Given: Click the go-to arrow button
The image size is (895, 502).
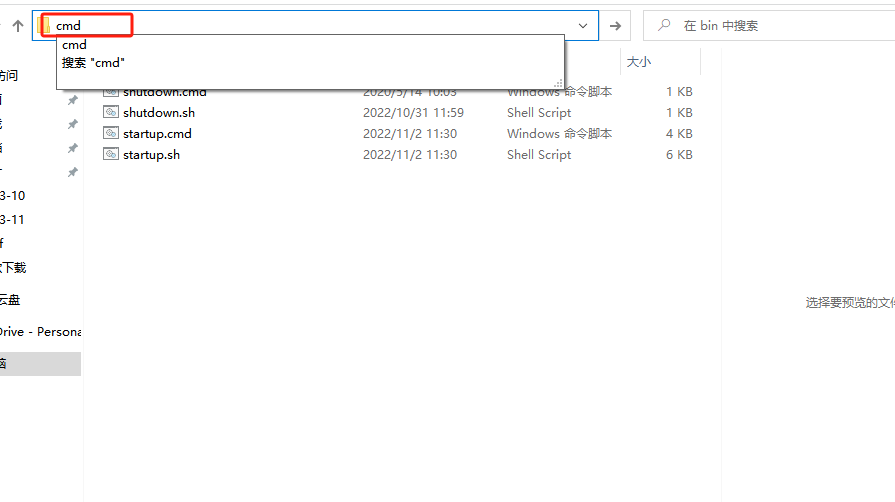Looking at the screenshot, I should [x=615, y=26].
